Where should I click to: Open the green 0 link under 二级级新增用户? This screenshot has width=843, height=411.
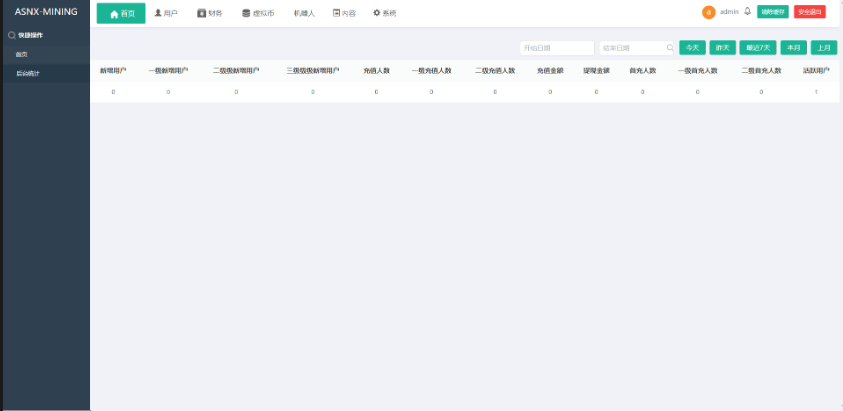click(x=236, y=92)
